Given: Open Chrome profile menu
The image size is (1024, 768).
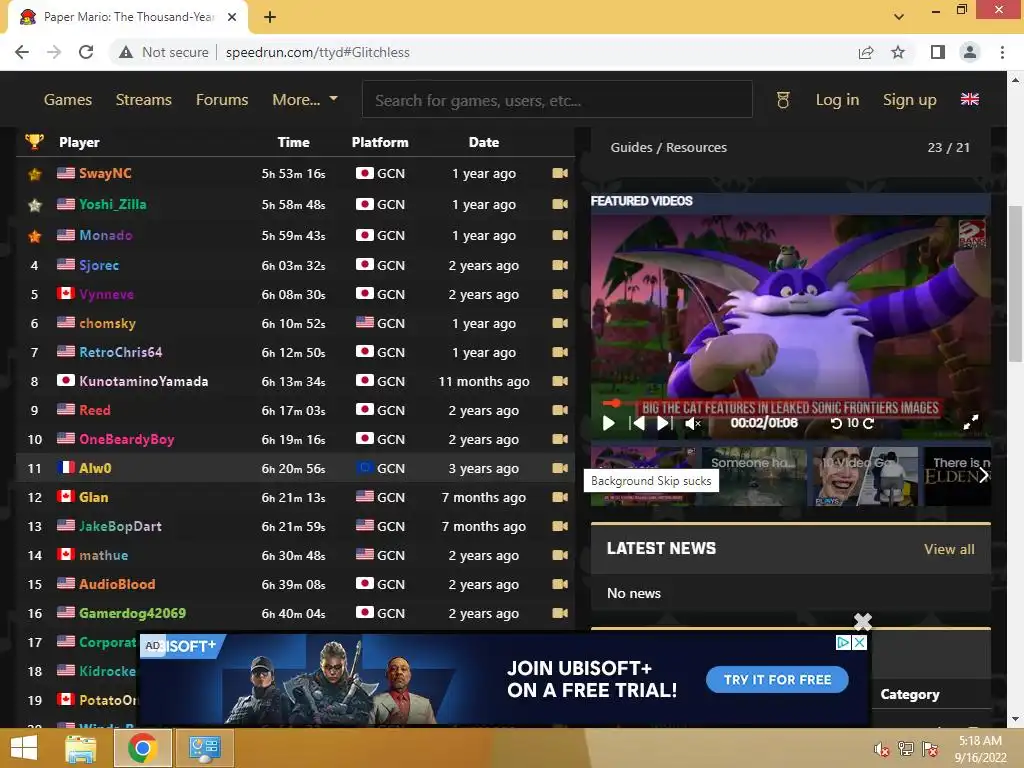Looking at the screenshot, I should click(x=970, y=52).
